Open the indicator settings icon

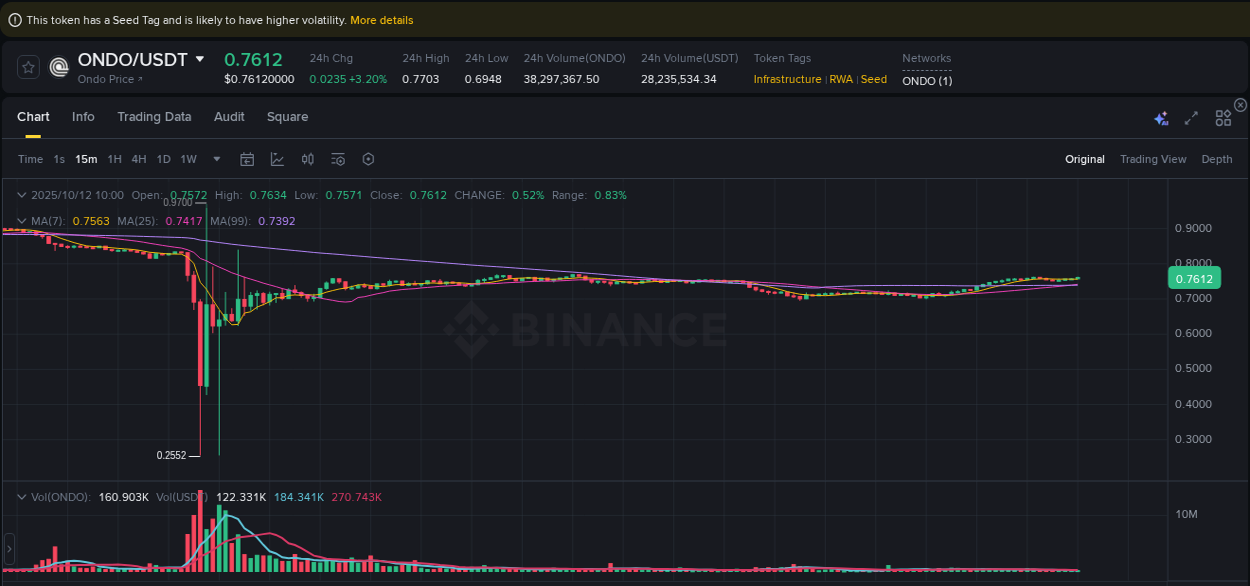(338, 159)
